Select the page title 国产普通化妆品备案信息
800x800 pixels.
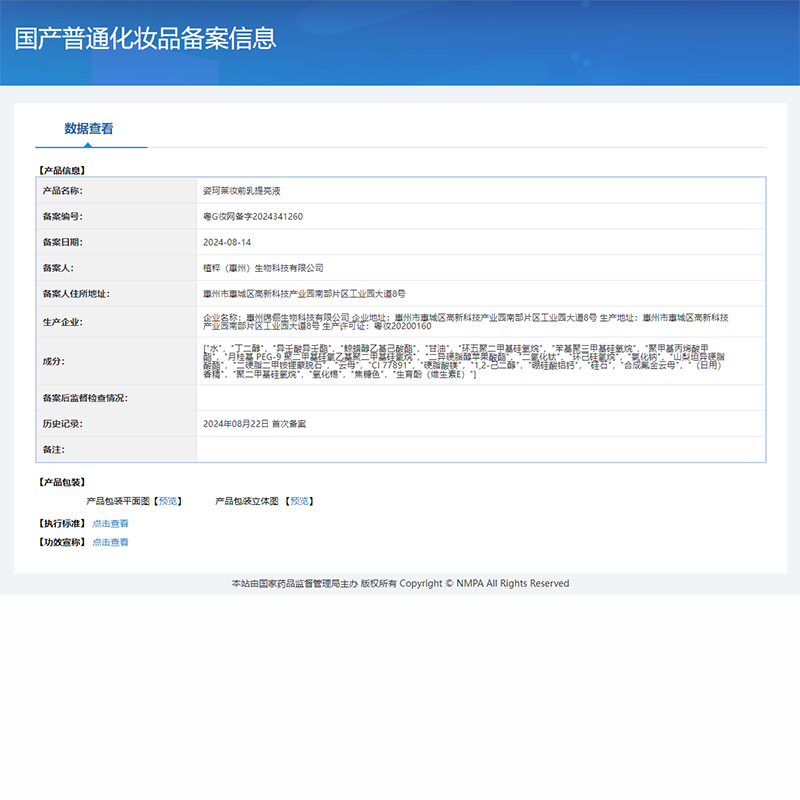tap(146, 40)
